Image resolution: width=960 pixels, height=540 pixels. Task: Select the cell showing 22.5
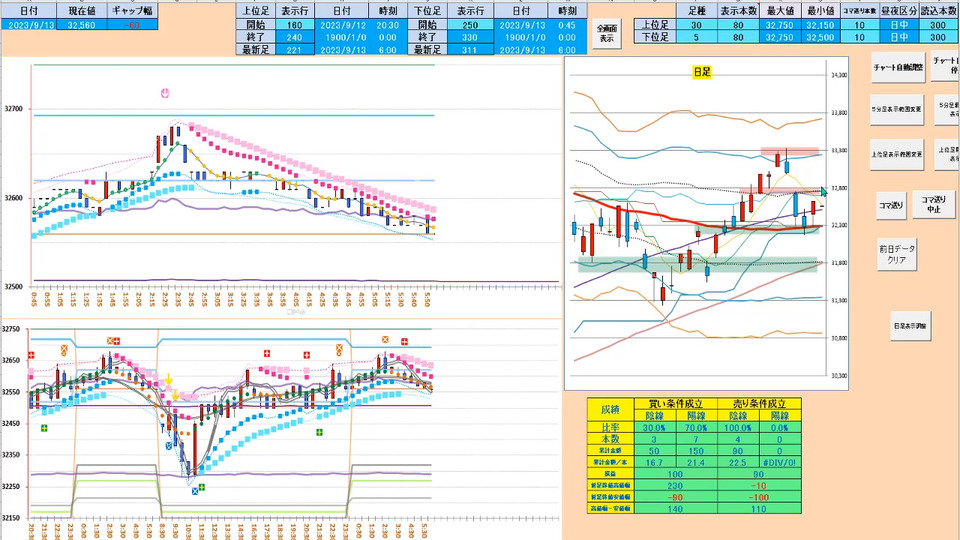coord(738,462)
